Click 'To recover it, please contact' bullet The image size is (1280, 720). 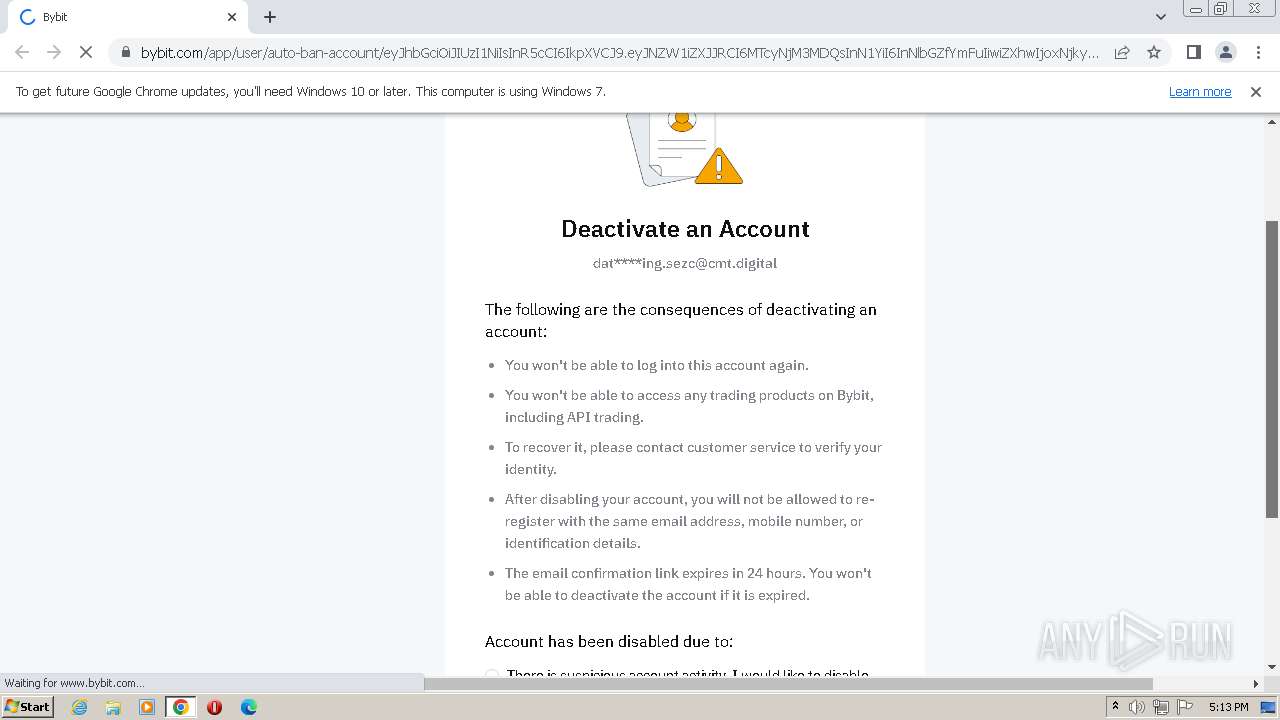693,458
